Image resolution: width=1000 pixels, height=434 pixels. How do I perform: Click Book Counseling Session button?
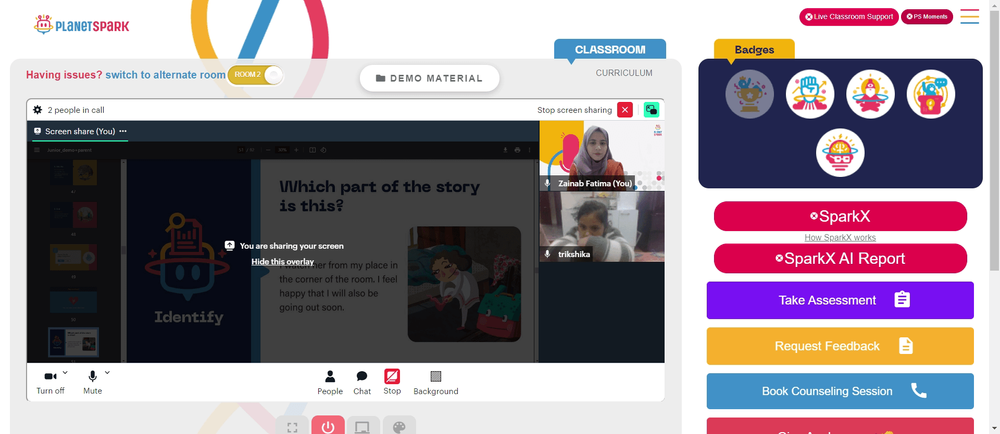pyautogui.click(x=840, y=391)
